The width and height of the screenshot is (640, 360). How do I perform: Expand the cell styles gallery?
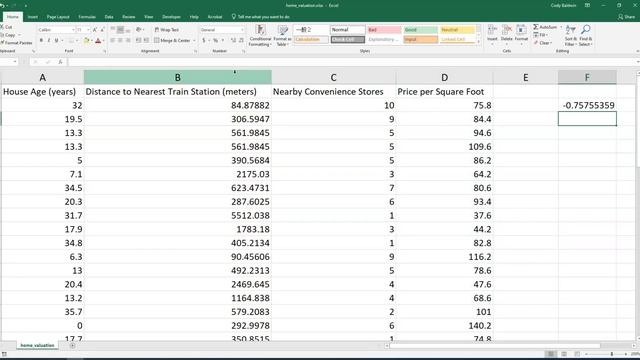point(478,41)
